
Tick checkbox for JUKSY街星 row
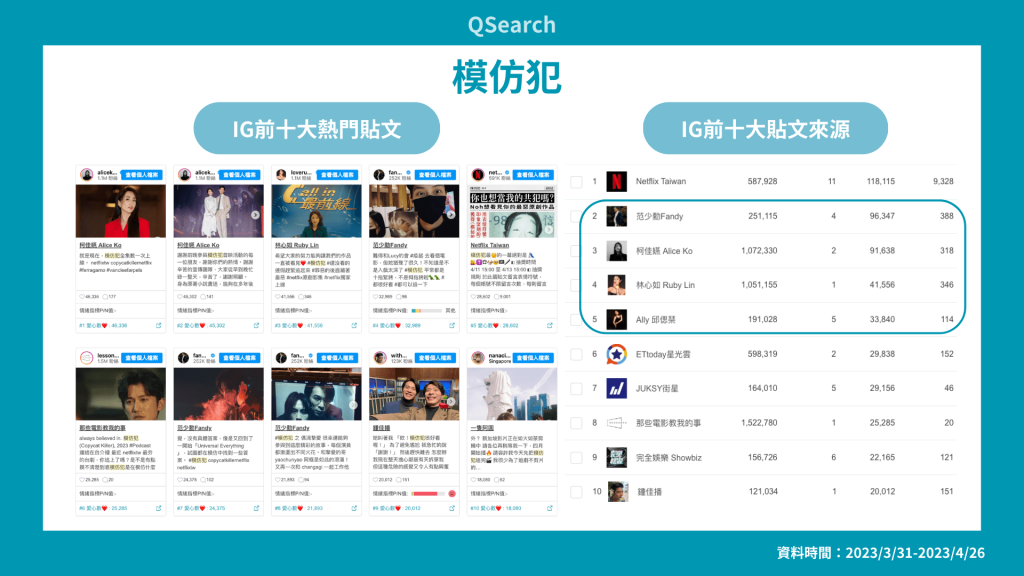point(576,389)
